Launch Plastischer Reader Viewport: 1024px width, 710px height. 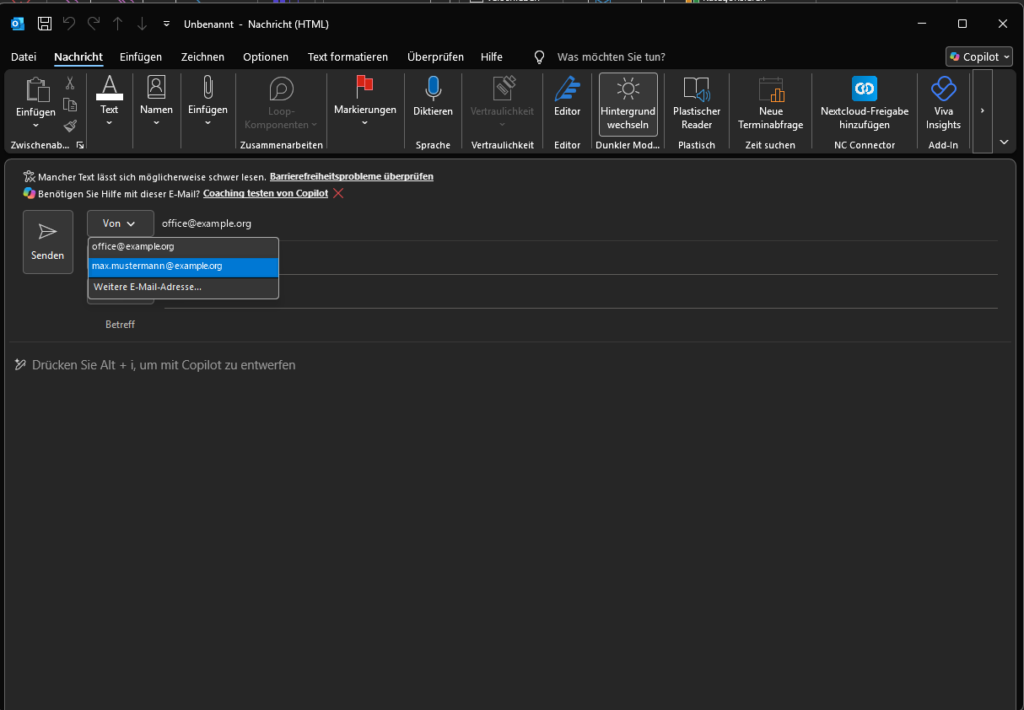[696, 103]
